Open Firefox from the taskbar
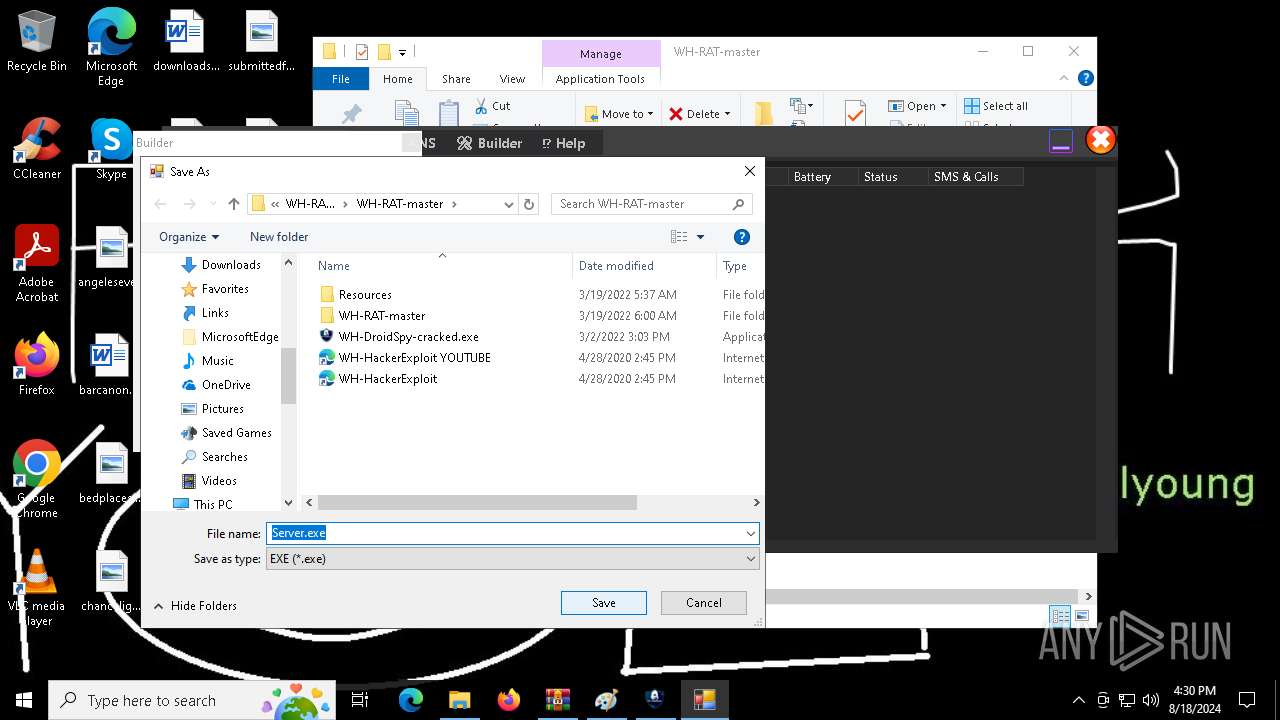This screenshot has height=720, width=1280. click(508, 700)
